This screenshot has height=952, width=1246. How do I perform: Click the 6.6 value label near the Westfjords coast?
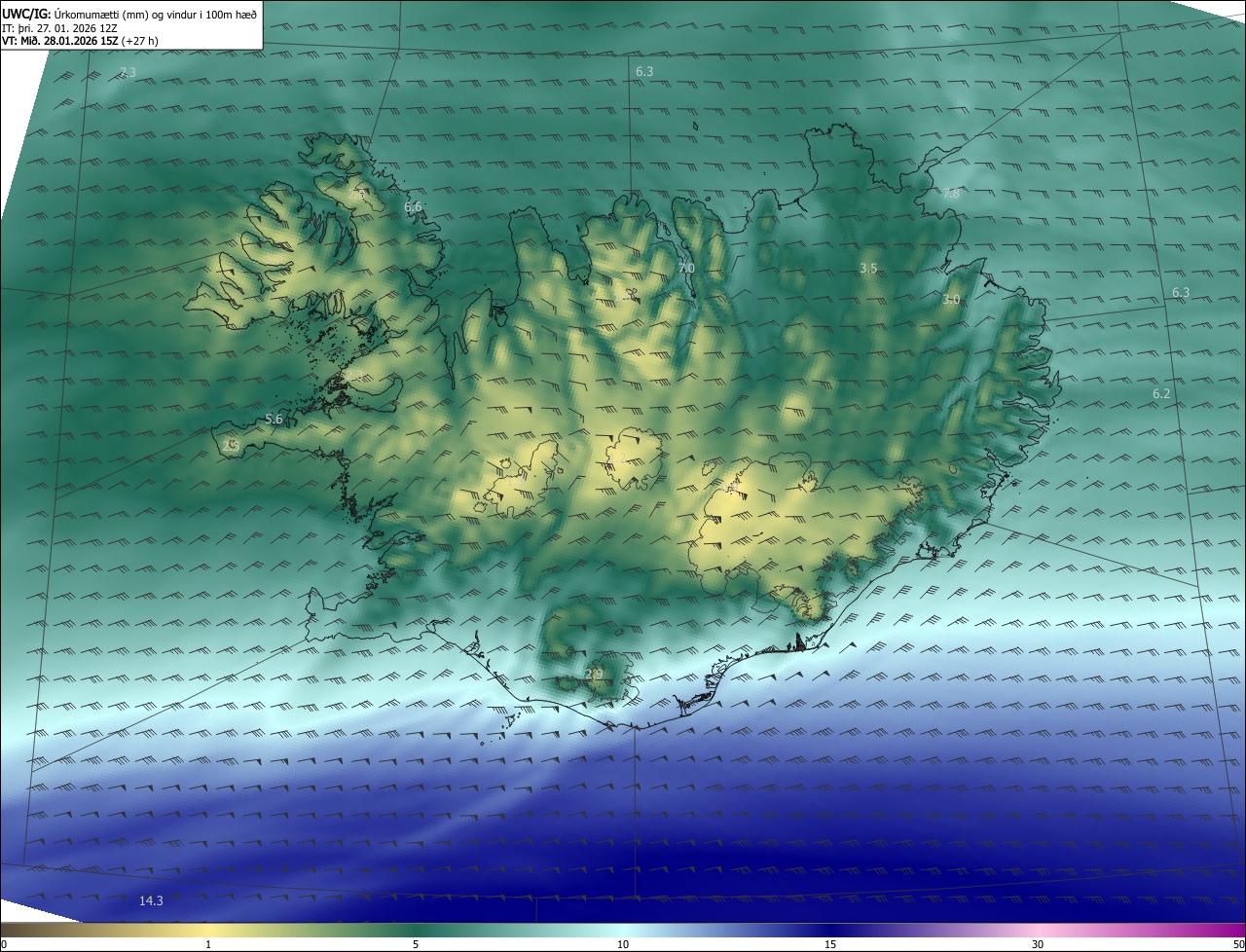click(413, 207)
